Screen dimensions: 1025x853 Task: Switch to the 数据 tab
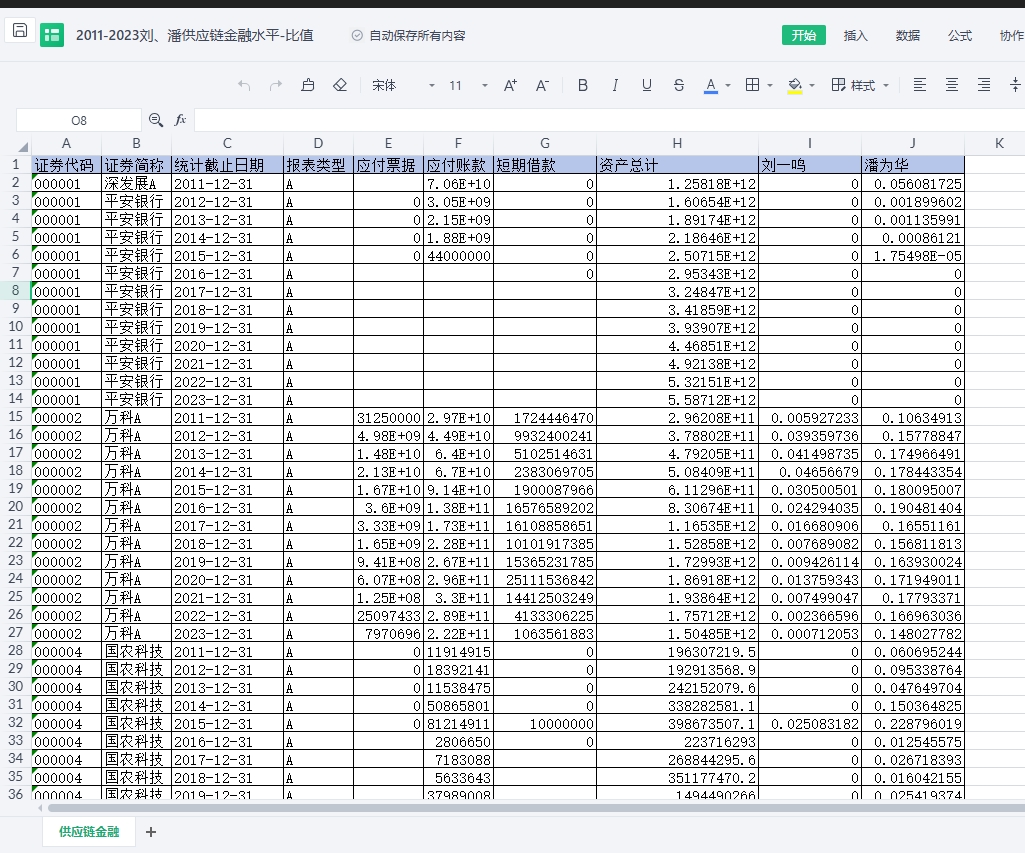(907, 35)
